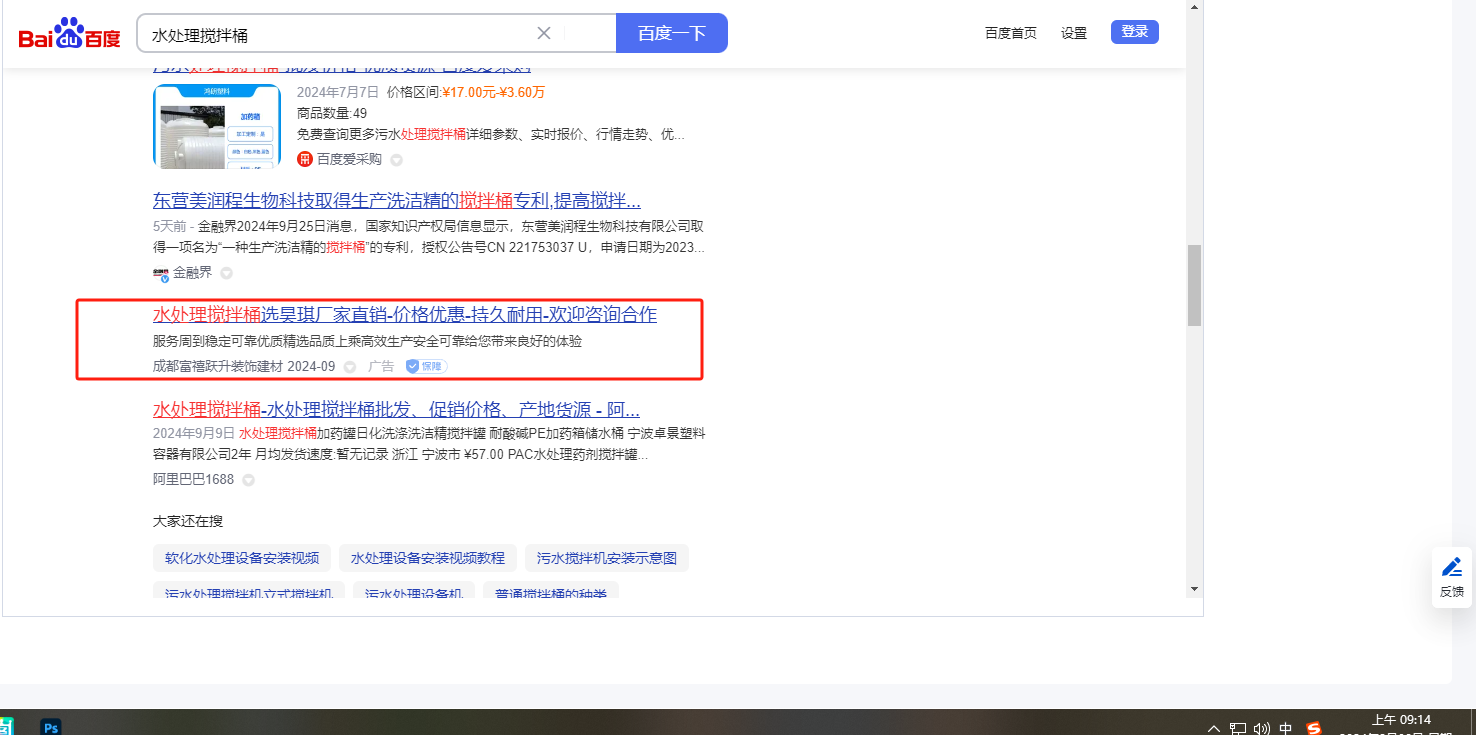The image size is (1476, 735).
Task: Click the page's vertical scrollbar thumb
Action: pos(1194,285)
